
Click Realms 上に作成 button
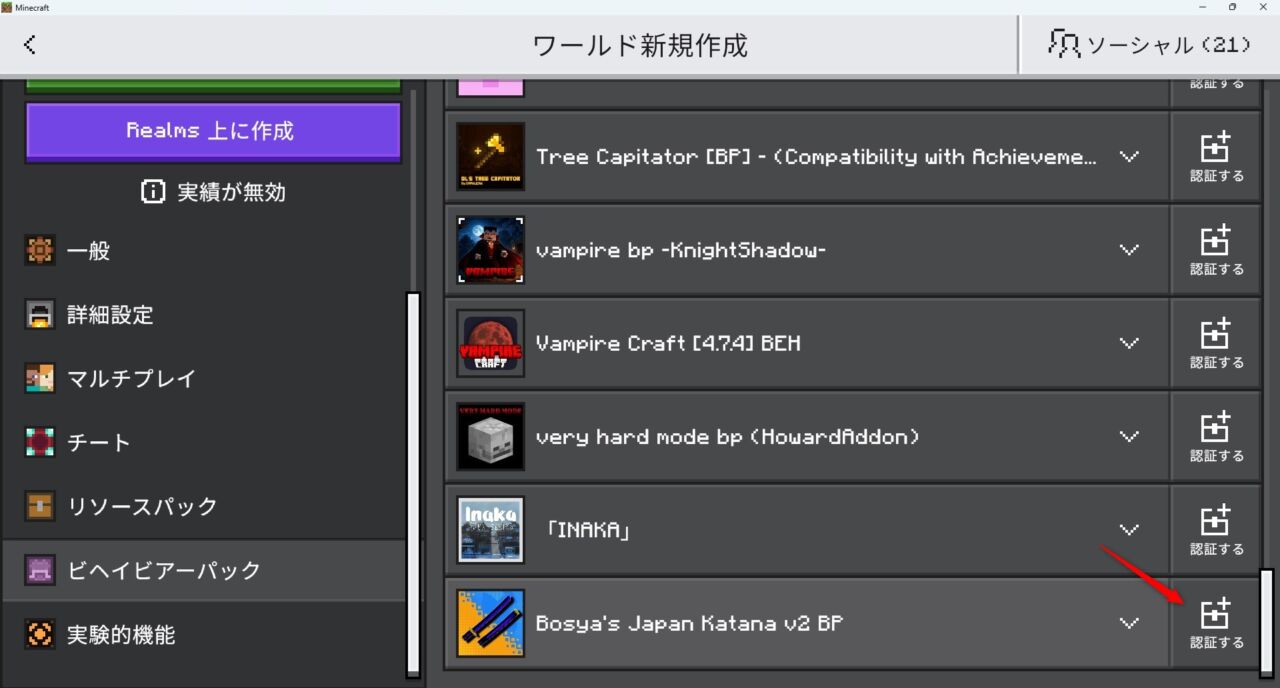(213, 131)
